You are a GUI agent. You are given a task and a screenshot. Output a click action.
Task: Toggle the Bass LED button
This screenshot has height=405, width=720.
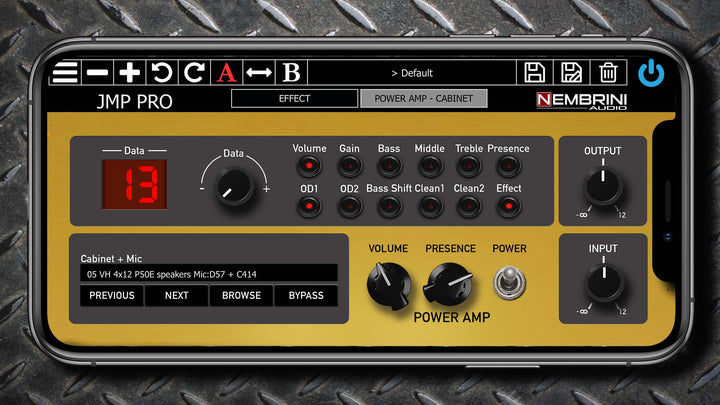pos(389,165)
